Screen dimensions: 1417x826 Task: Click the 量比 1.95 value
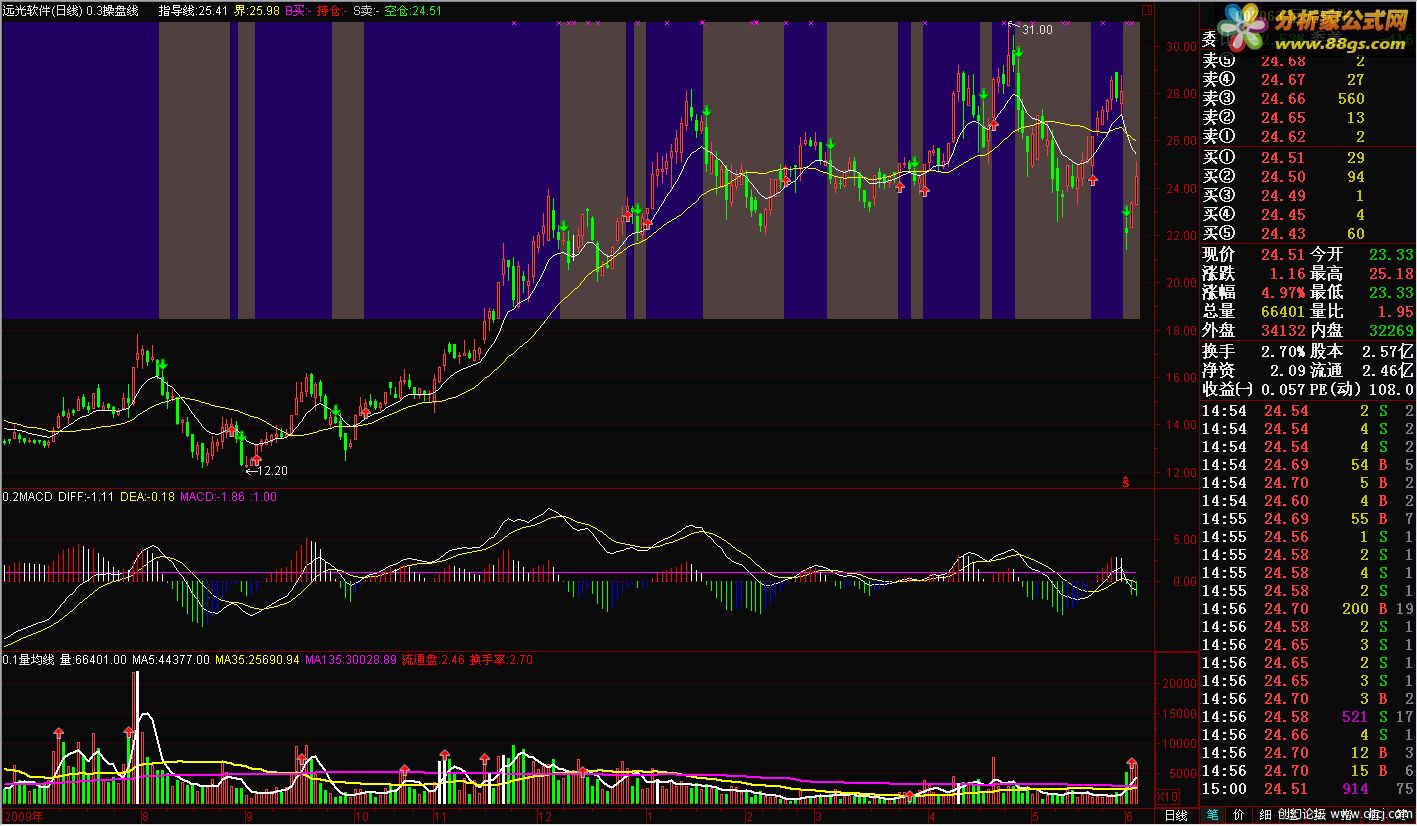coord(1395,311)
